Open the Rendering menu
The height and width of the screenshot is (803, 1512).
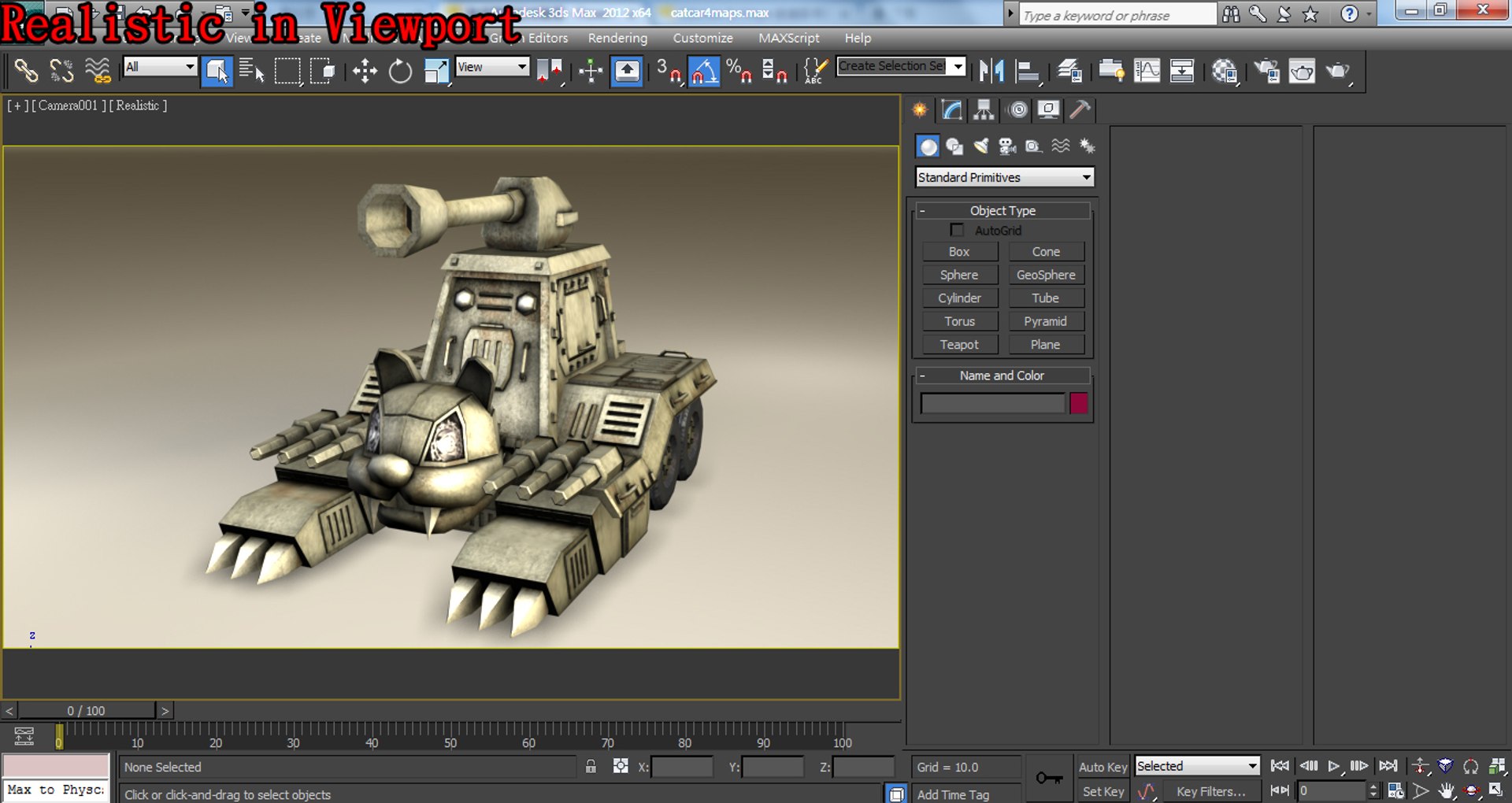tap(617, 38)
